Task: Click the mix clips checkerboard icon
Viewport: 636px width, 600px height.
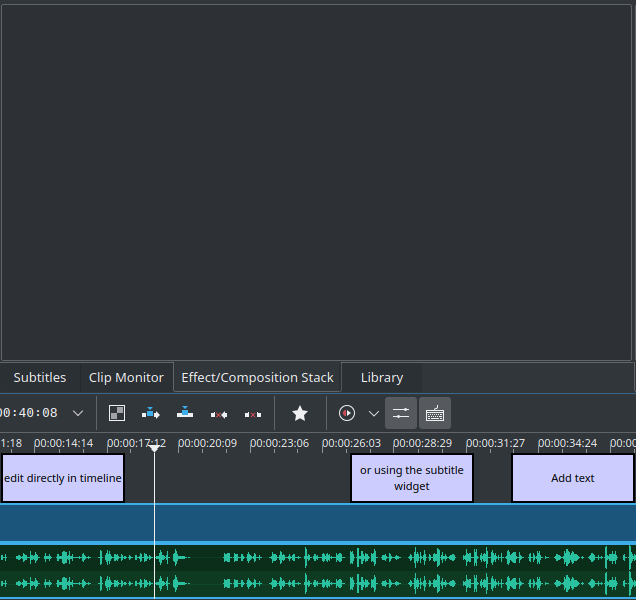Action: pos(117,413)
